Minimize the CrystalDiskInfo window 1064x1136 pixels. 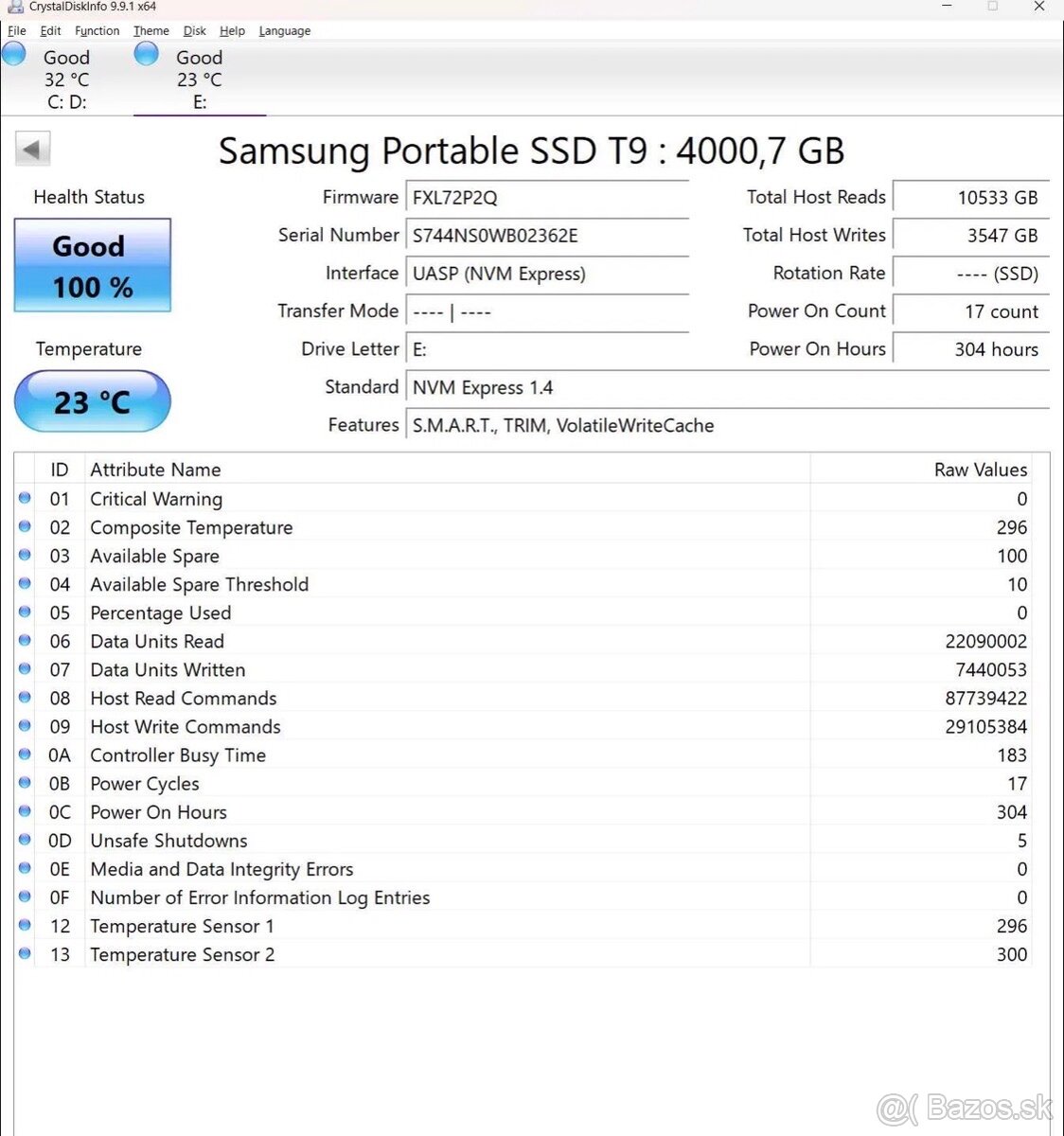pos(947,7)
